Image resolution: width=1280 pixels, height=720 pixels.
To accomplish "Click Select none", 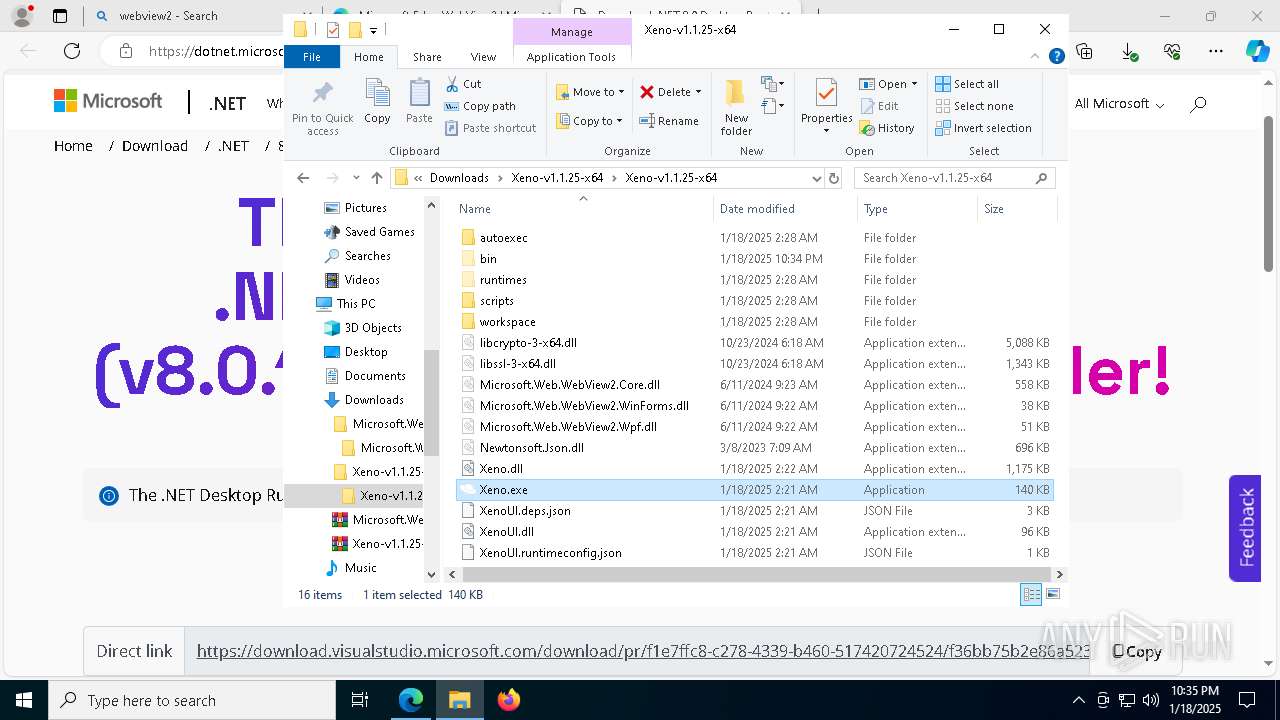I will [974, 106].
